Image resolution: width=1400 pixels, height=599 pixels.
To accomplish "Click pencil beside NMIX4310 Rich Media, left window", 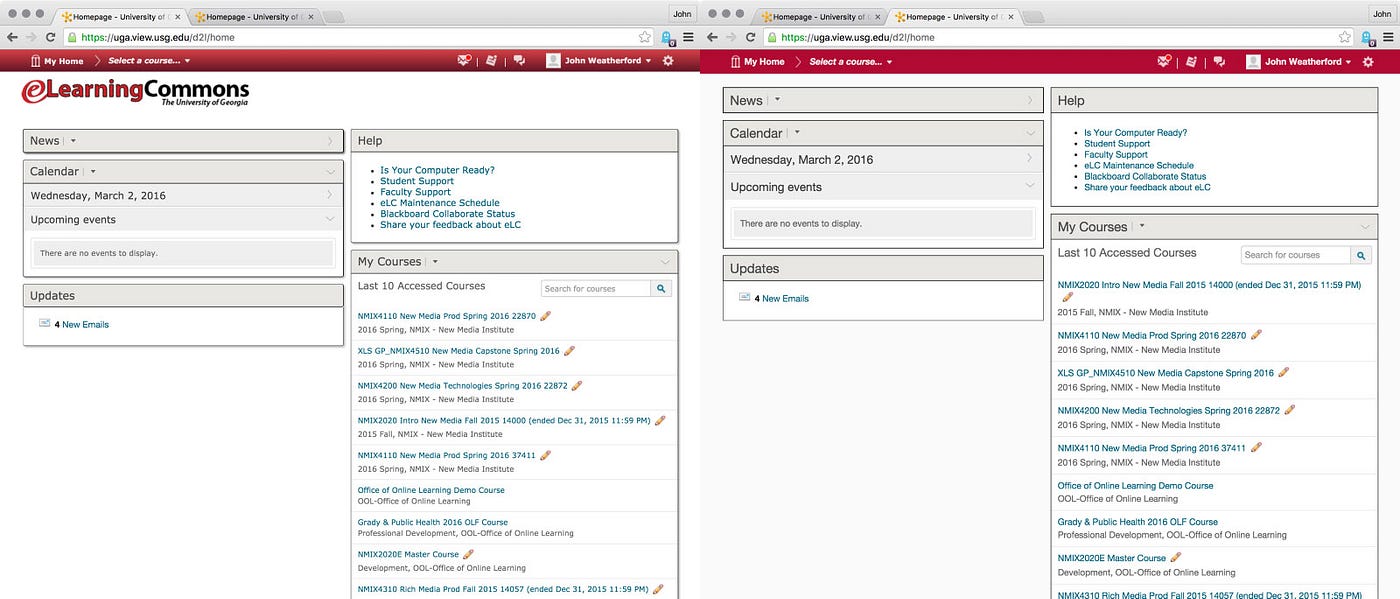I will point(658,590).
